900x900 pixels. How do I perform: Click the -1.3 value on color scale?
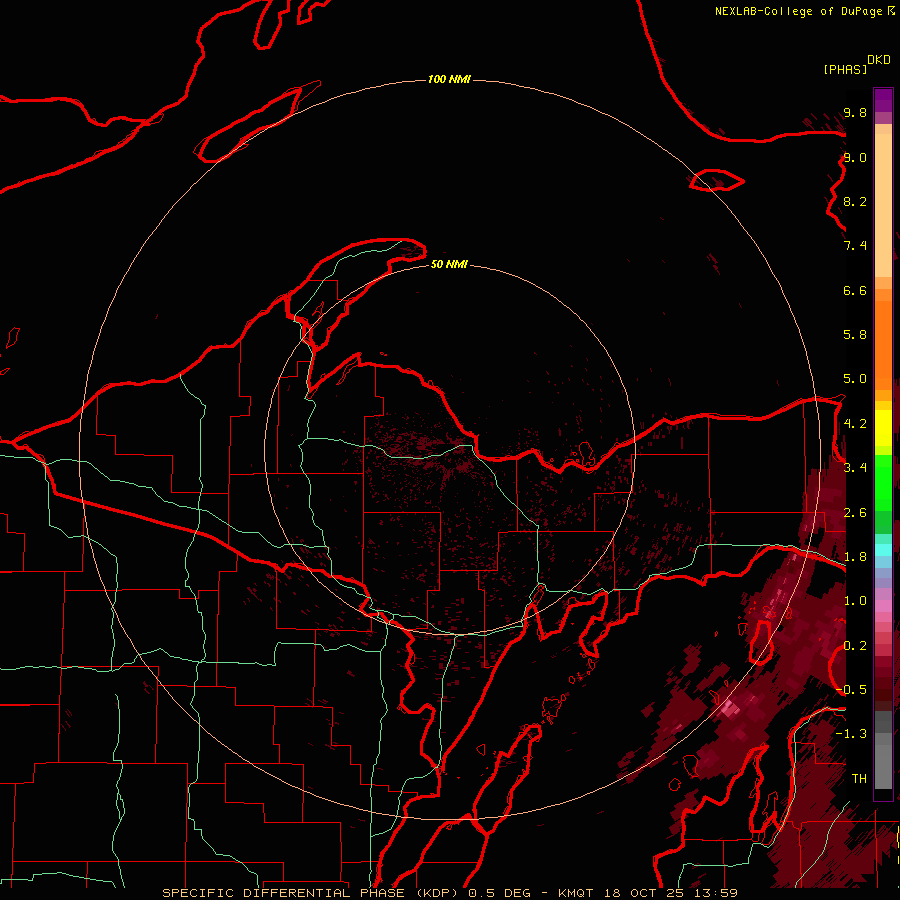click(851, 734)
